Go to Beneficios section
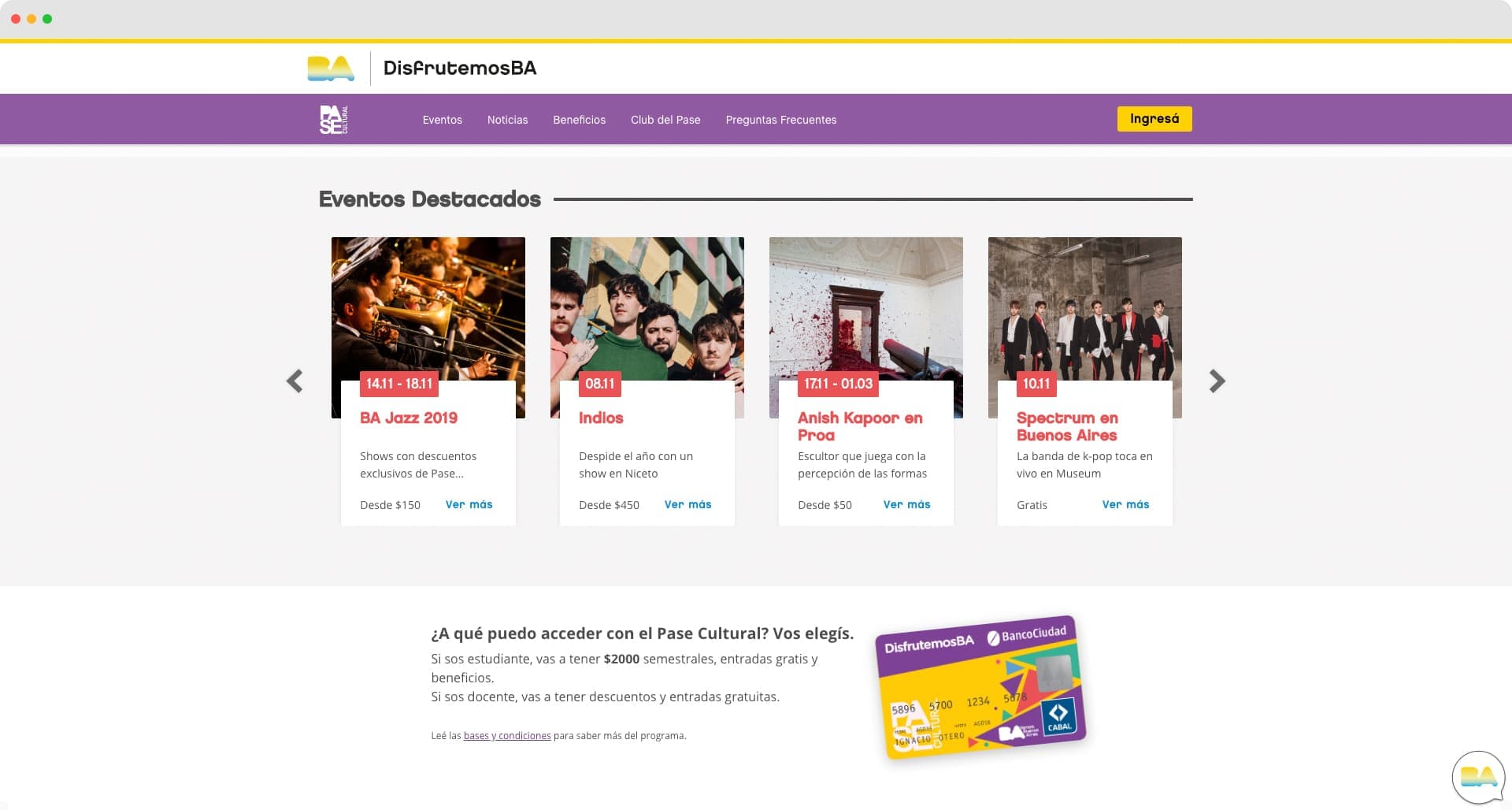 pyautogui.click(x=579, y=120)
